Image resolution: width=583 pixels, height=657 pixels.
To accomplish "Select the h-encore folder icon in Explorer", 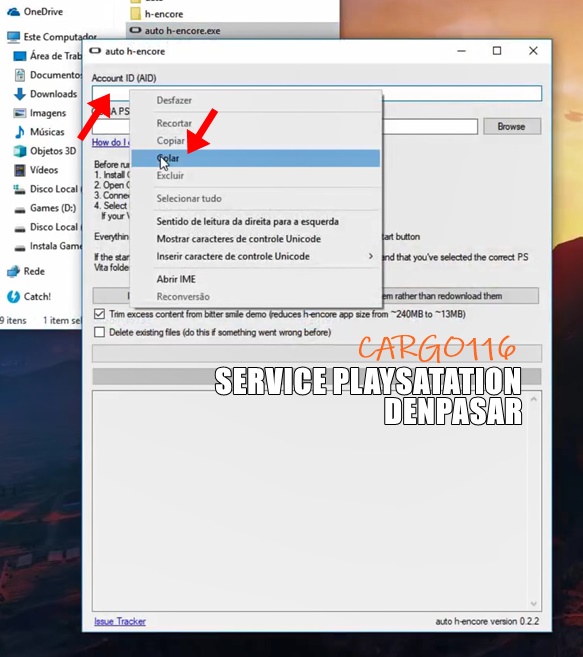I will 135,14.
